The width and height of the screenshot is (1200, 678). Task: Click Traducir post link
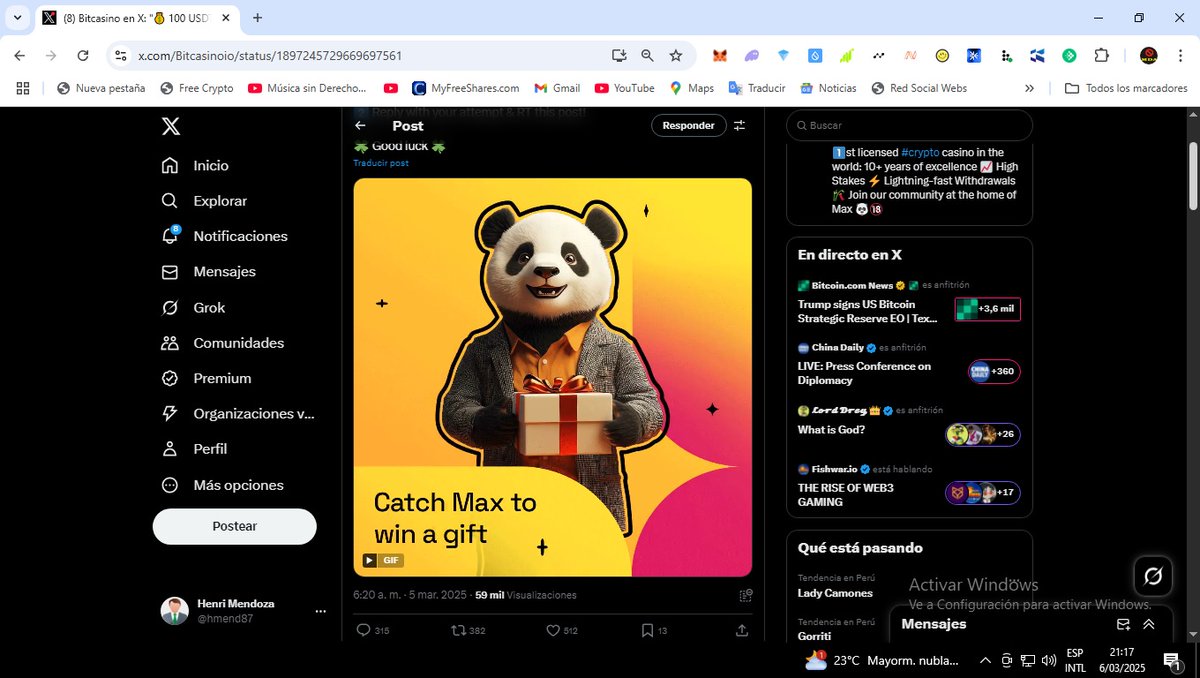[x=381, y=163]
